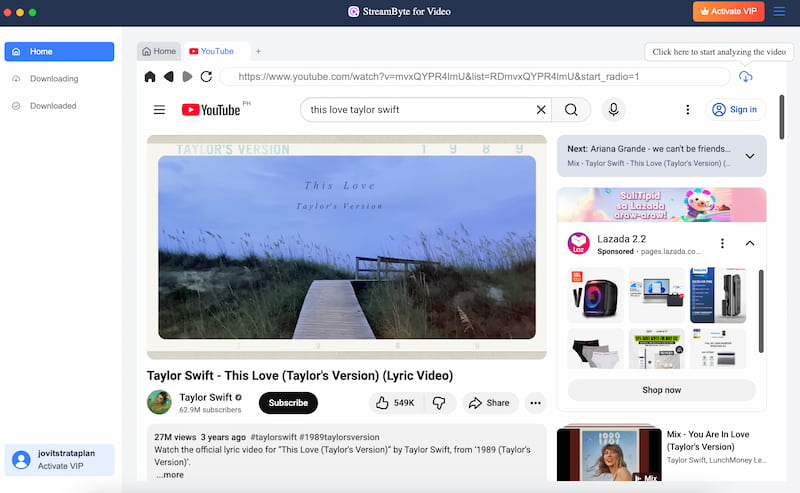Screen dimensions: 800x493
Task: Go forward with the forward arrow
Action: click(x=187, y=77)
